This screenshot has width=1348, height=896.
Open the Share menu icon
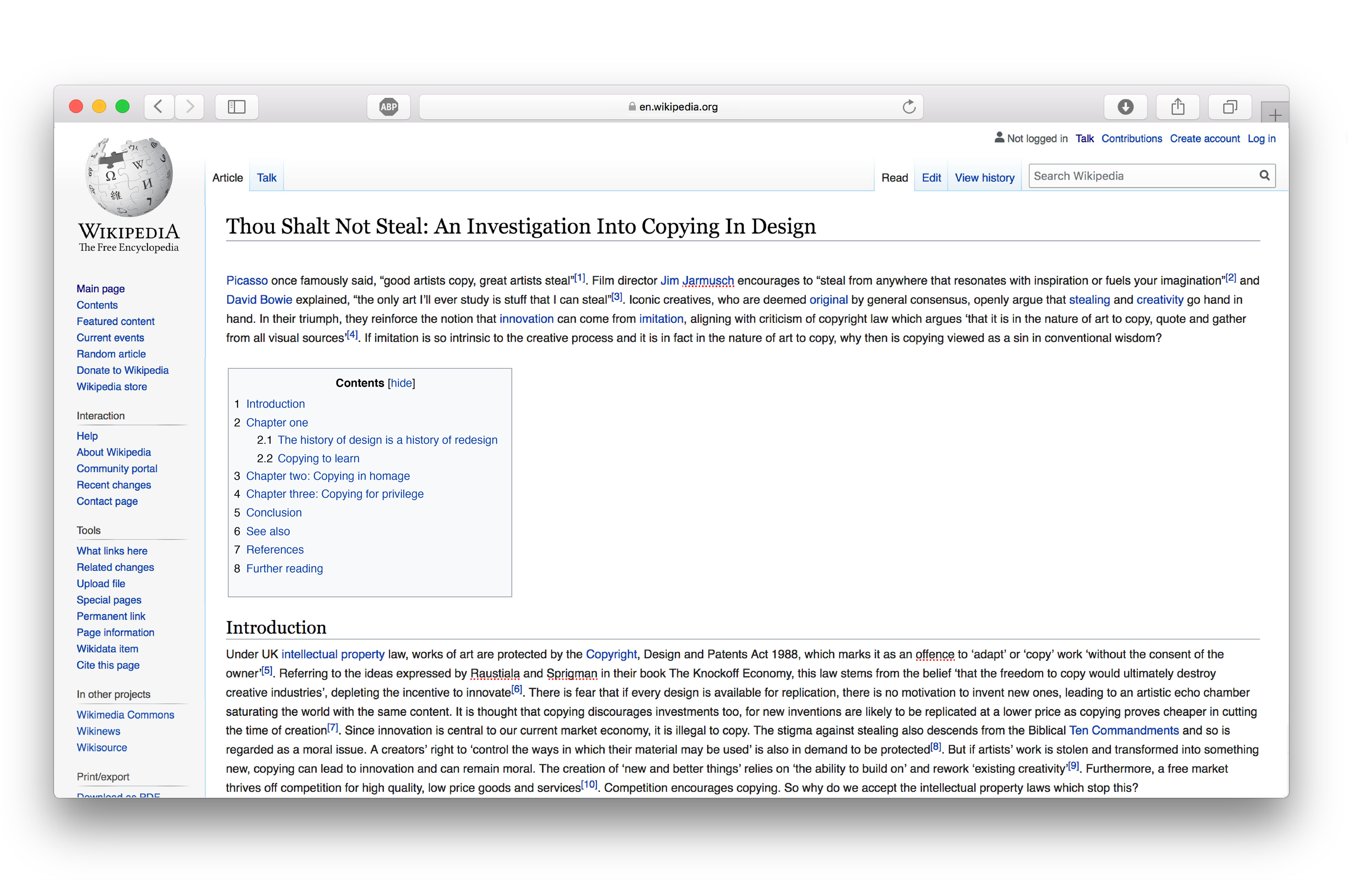pyautogui.click(x=1178, y=107)
